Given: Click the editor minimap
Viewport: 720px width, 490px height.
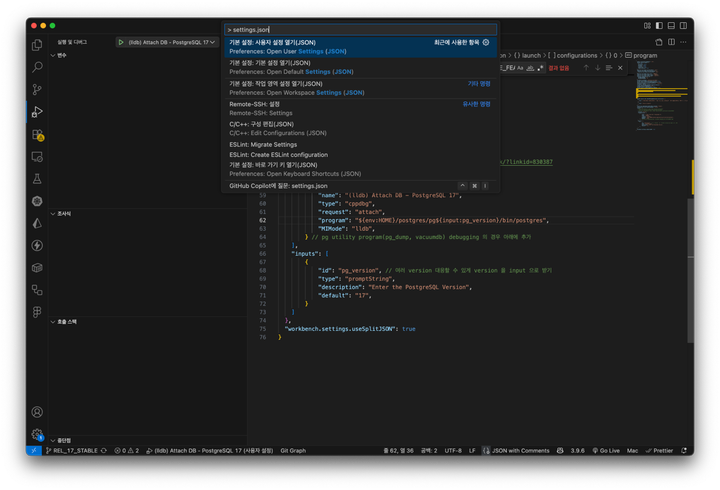Looking at the screenshot, I should coord(661,95).
